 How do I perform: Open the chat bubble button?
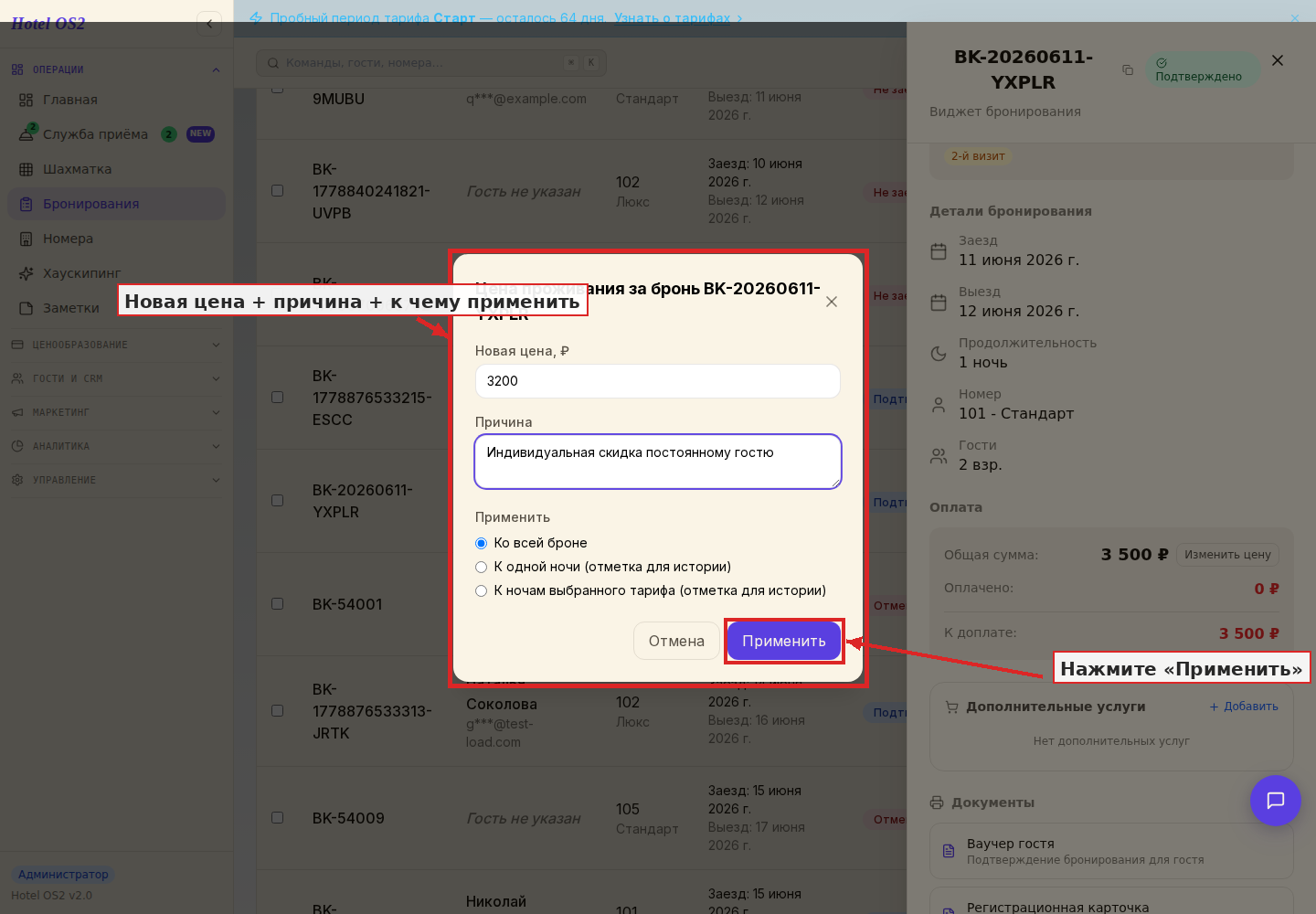point(1276,801)
